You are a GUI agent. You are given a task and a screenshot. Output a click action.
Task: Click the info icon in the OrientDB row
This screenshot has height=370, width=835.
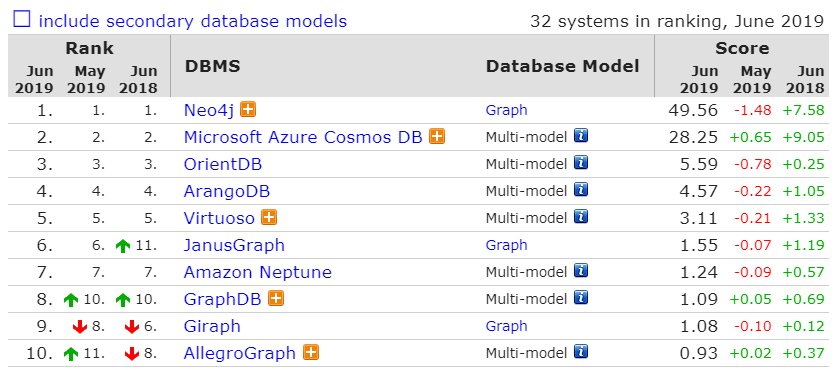coord(581,163)
